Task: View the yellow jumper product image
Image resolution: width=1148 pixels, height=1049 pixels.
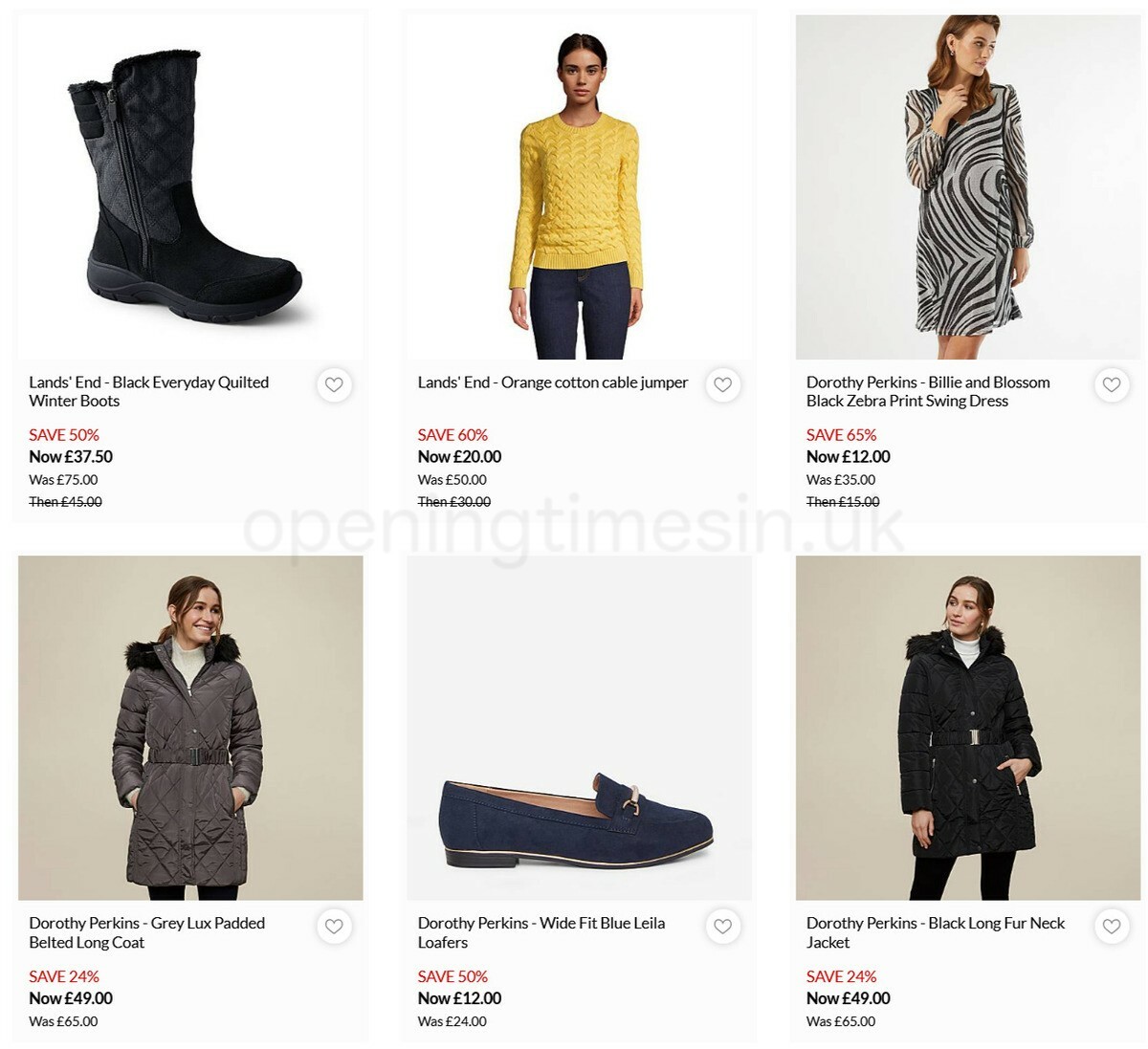Action: click(577, 182)
